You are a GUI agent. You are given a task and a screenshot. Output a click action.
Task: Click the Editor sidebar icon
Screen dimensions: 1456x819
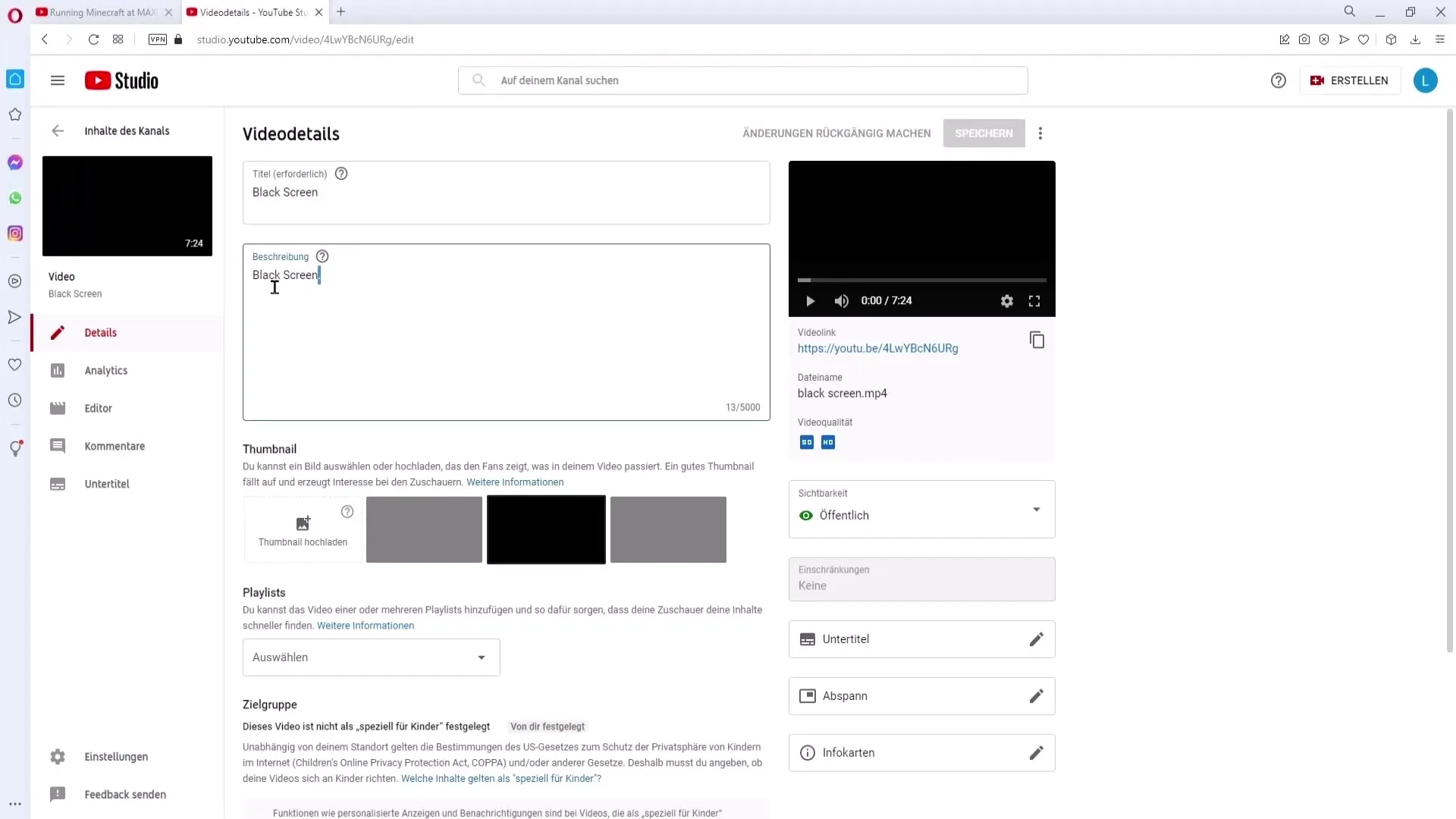tap(58, 408)
